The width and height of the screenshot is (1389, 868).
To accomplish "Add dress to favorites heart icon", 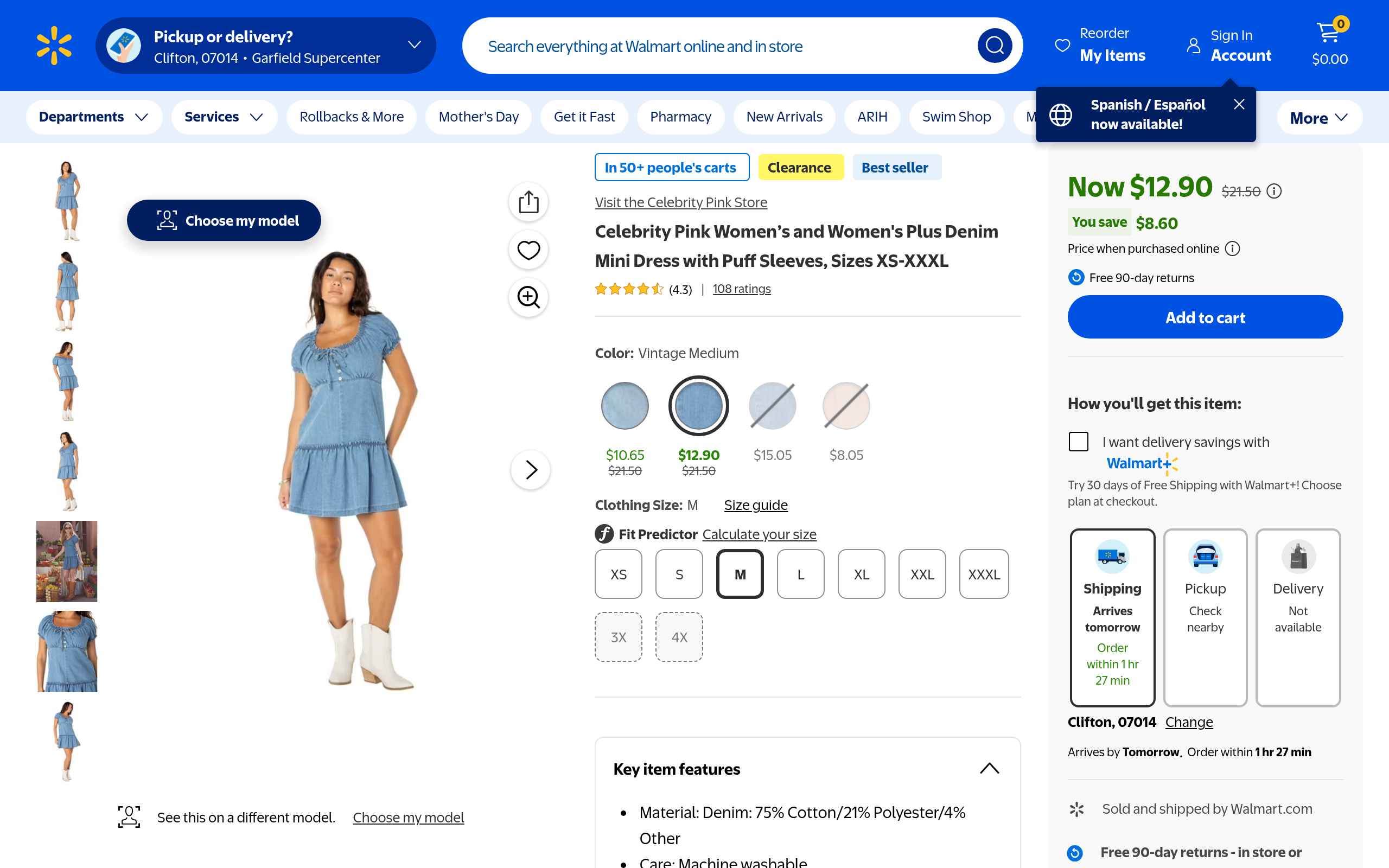I will click(528, 250).
